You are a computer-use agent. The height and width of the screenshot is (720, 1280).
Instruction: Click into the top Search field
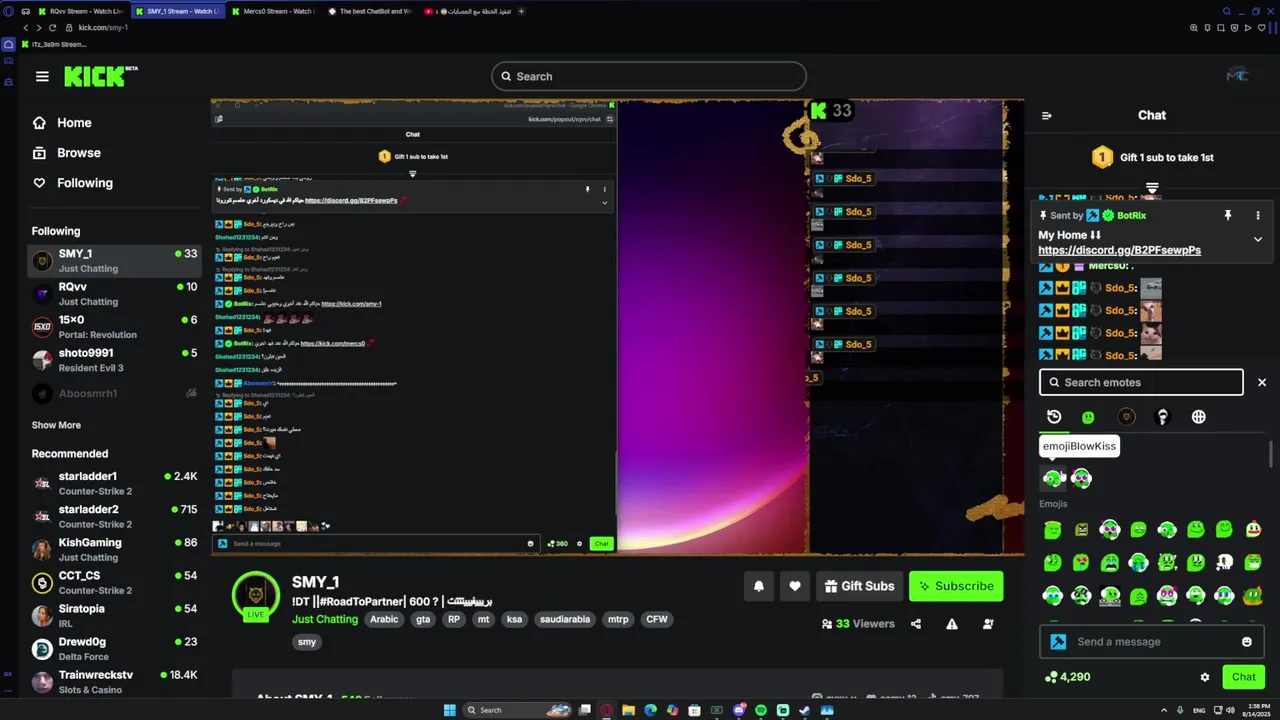(648, 76)
